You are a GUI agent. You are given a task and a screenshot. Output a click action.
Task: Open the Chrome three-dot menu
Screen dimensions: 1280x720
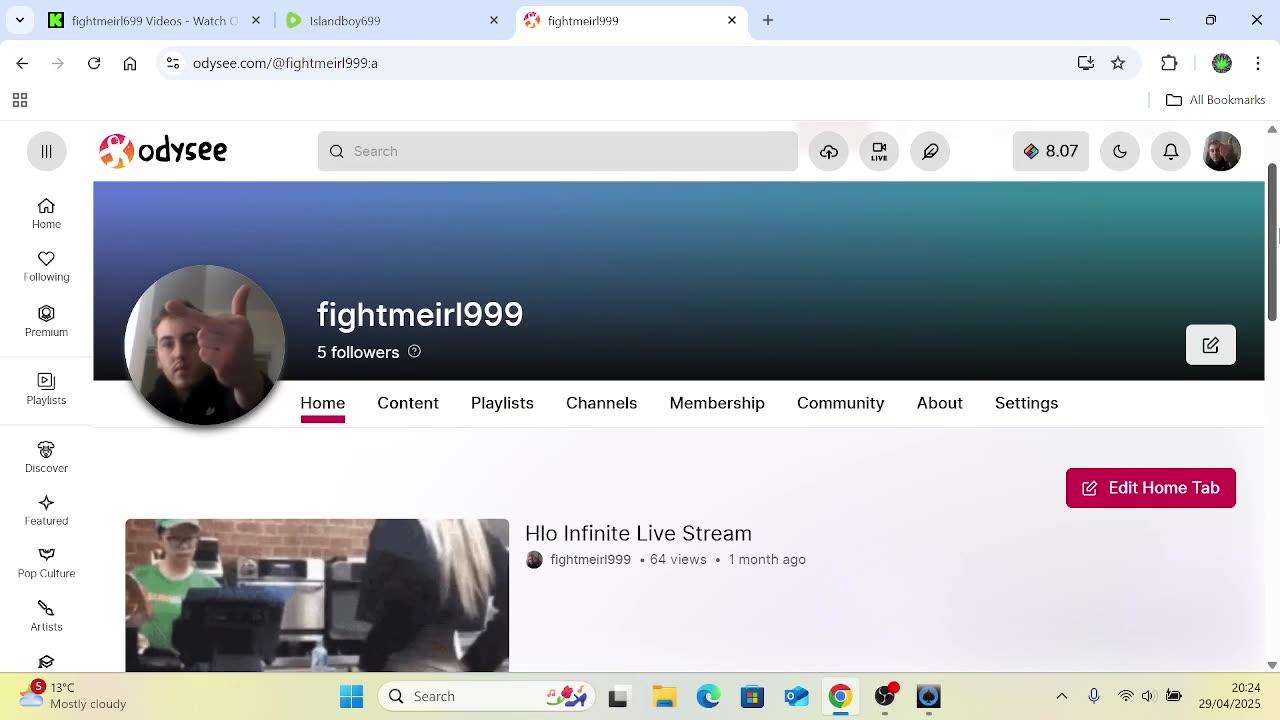[1257, 63]
